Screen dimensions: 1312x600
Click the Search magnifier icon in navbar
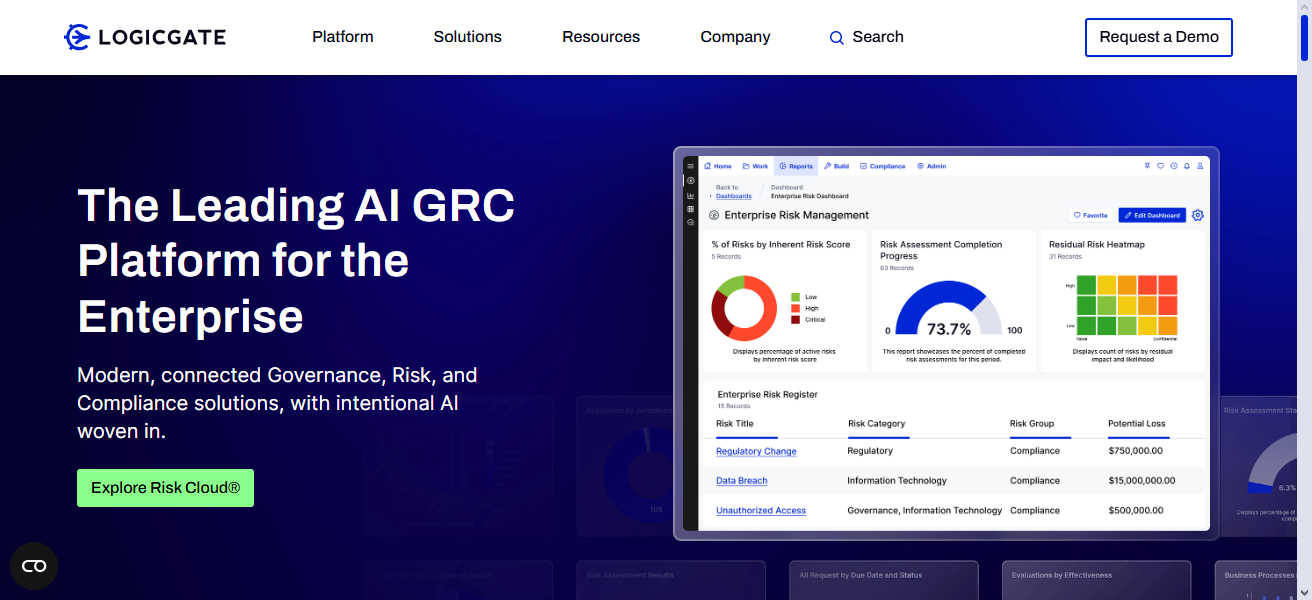837,38
